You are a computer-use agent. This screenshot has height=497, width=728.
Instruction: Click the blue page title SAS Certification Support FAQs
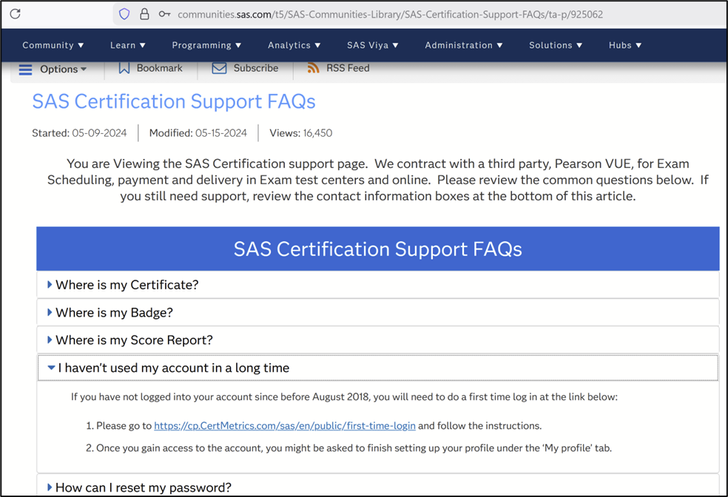174,101
